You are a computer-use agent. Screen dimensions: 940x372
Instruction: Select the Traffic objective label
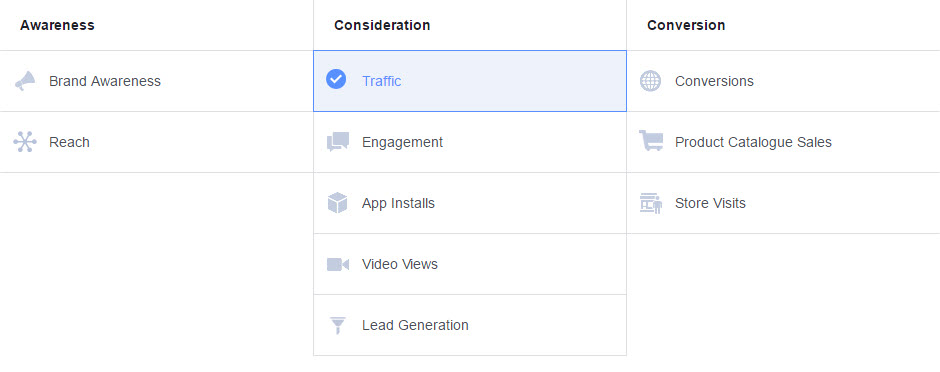(x=381, y=81)
